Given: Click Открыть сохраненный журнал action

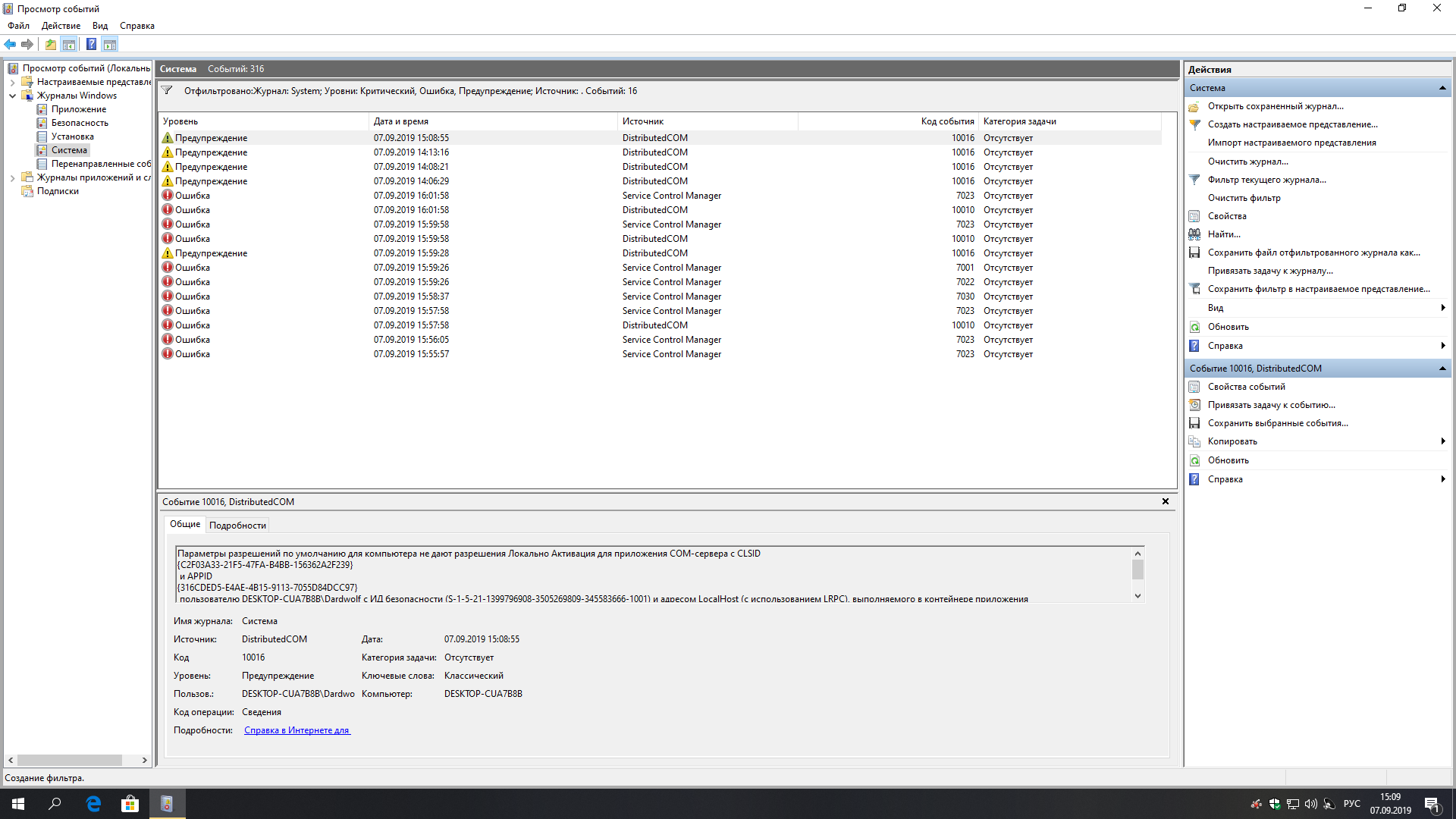Looking at the screenshot, I should [1276, 106].
